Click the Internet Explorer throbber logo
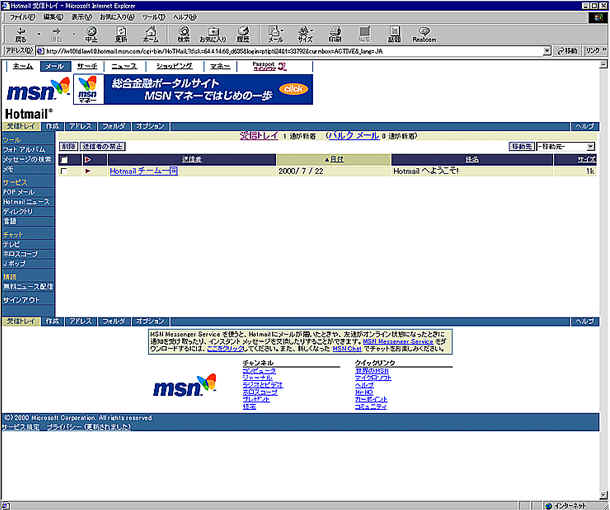Image resolution: width=610 pixels, height=510 pixels. (x=598, y=18)
